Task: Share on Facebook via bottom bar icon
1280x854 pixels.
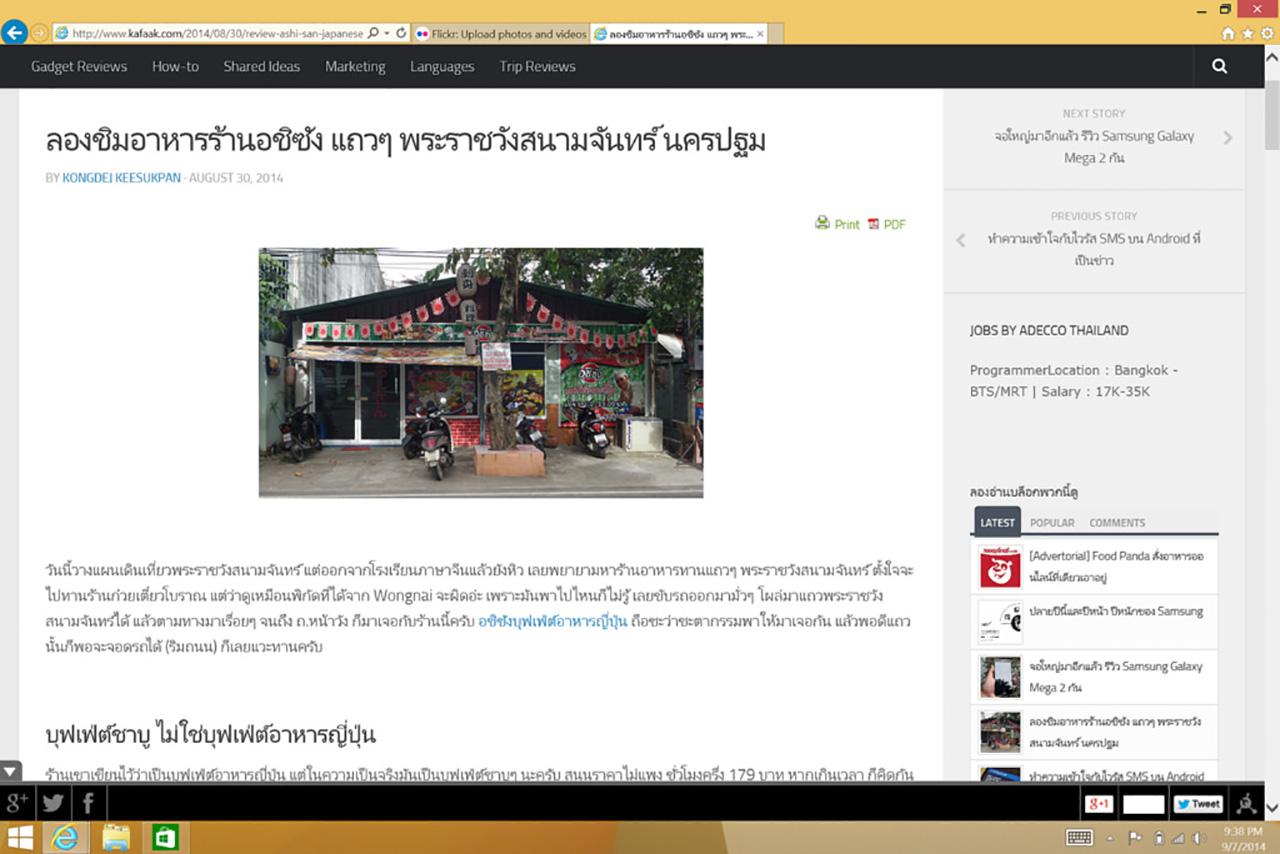Action: click(88, 802)
